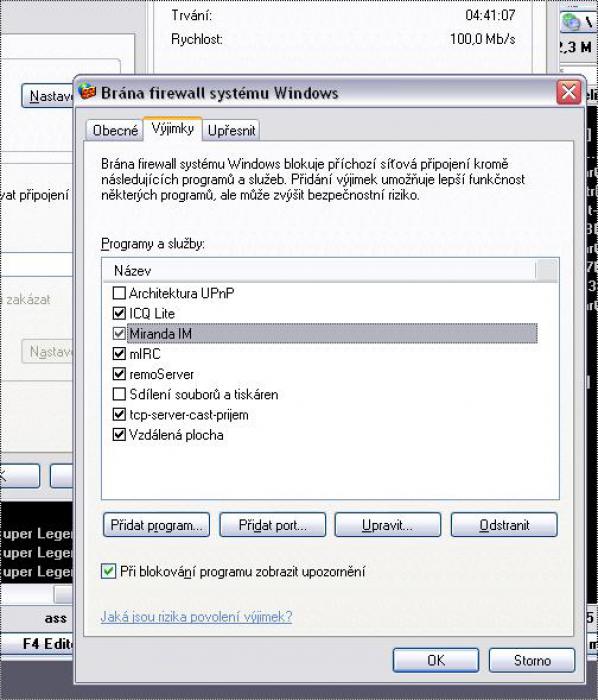The image size is (598, 700).
Task: Open Upravit... for selected exception
Action: pyautogui.click(x=388, y=525)
